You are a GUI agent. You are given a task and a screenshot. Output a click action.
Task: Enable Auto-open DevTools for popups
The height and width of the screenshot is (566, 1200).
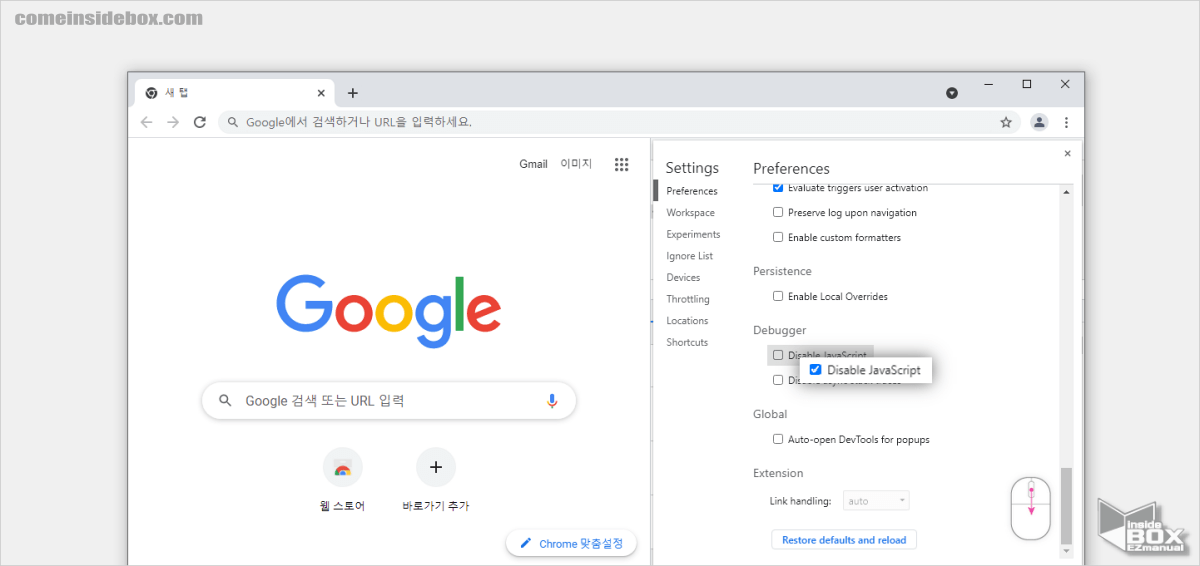778,439
